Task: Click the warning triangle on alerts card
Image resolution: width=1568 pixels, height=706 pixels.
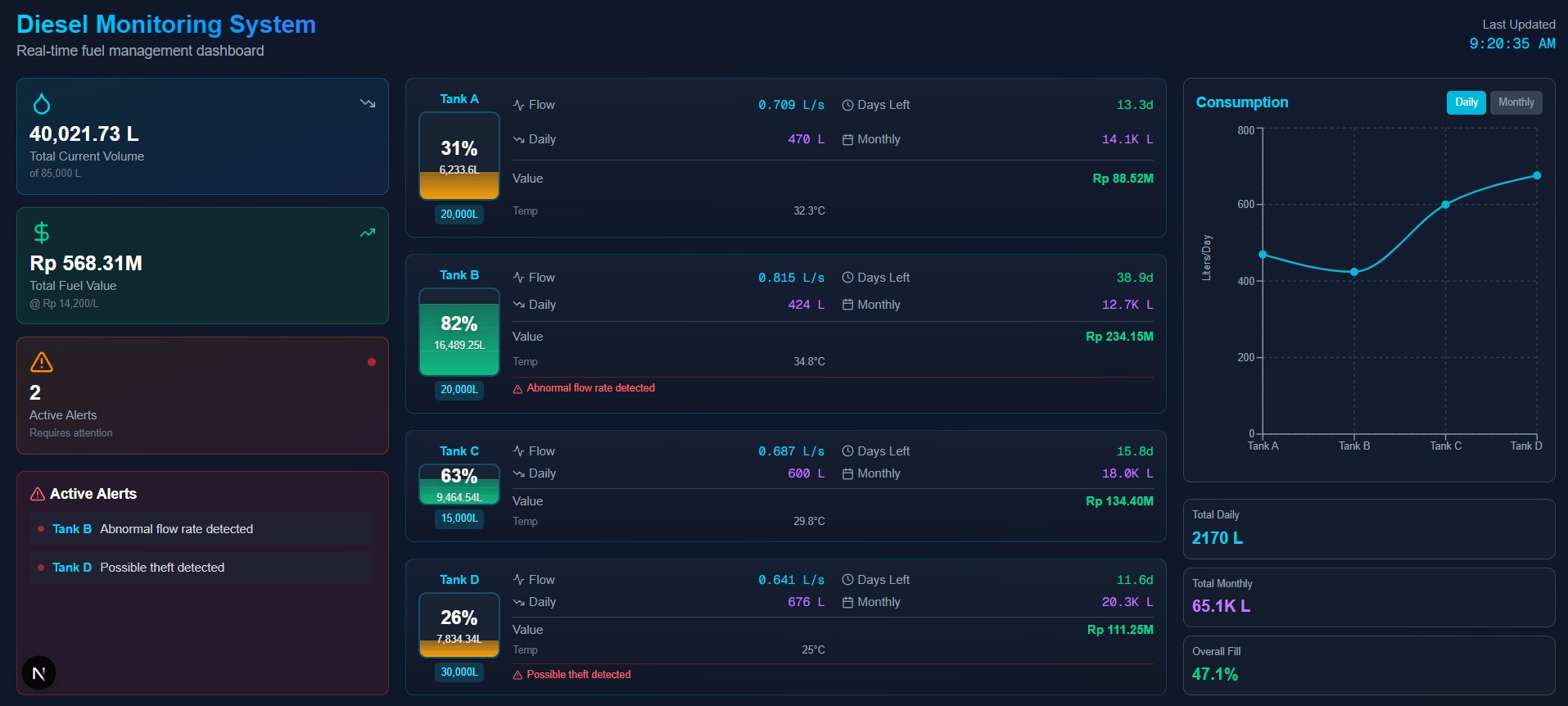Action: pos(42,362)
